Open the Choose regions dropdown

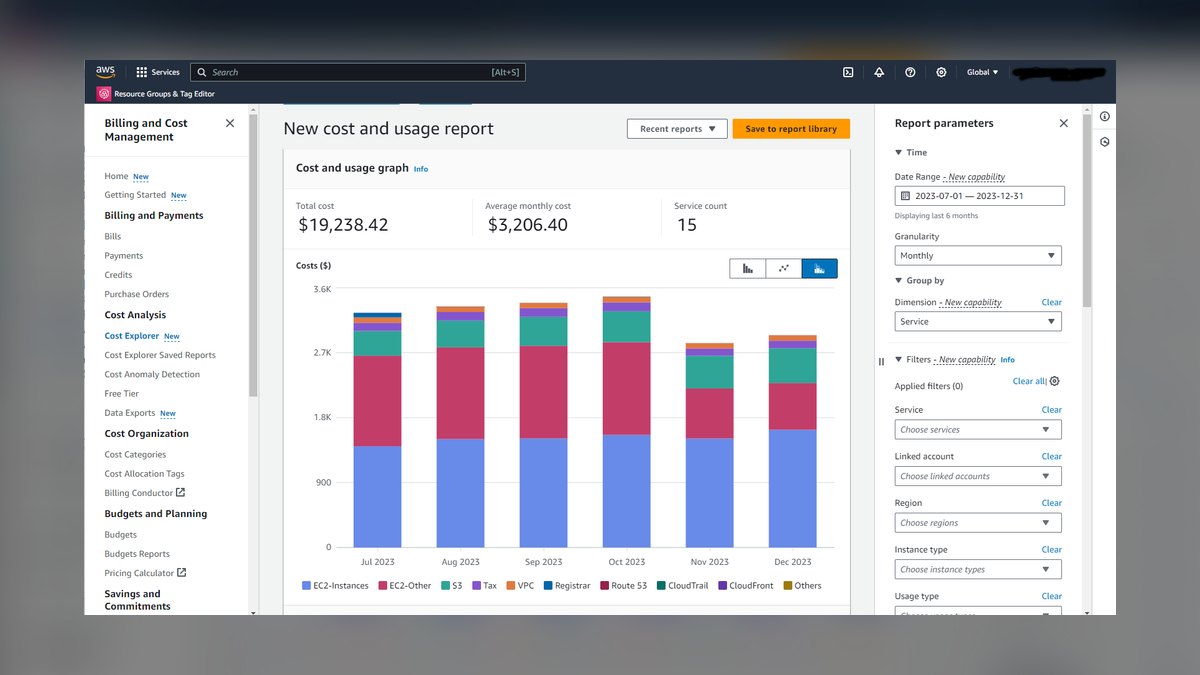(978, 523)
